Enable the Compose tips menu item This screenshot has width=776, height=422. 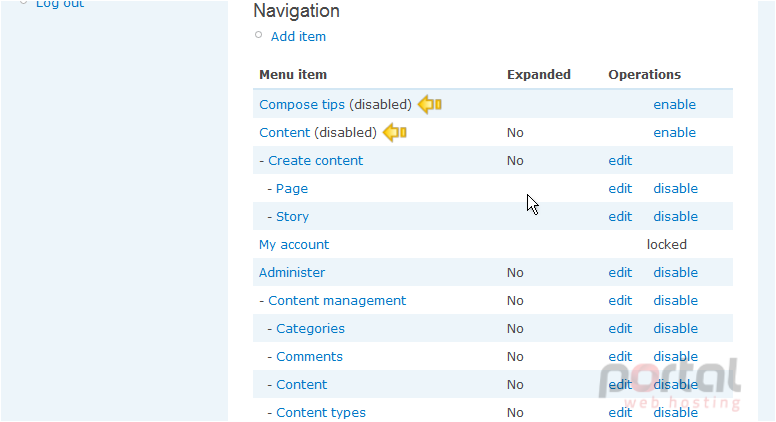click(x=675, y=104)
